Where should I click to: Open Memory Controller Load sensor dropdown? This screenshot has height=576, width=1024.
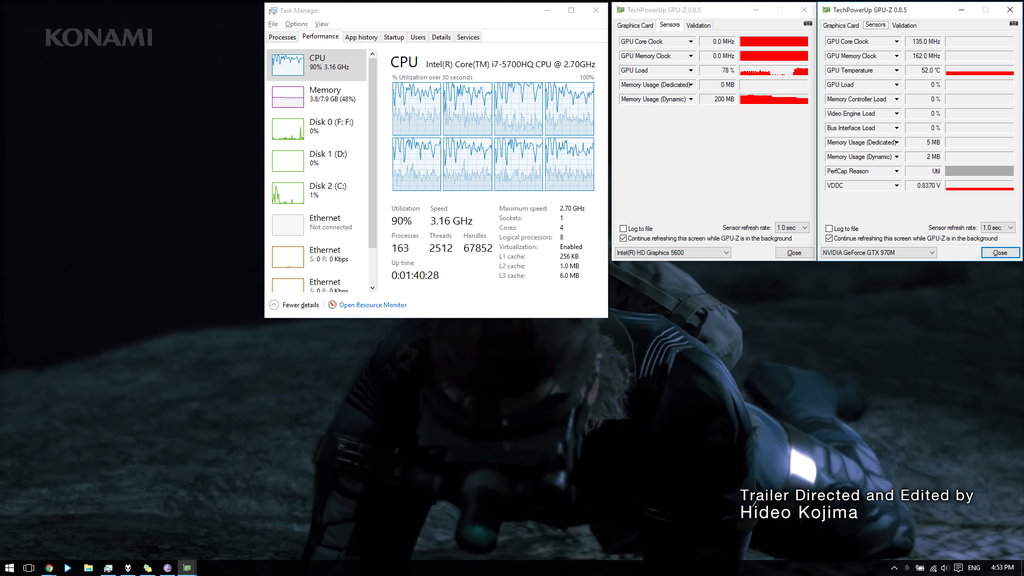896,99
